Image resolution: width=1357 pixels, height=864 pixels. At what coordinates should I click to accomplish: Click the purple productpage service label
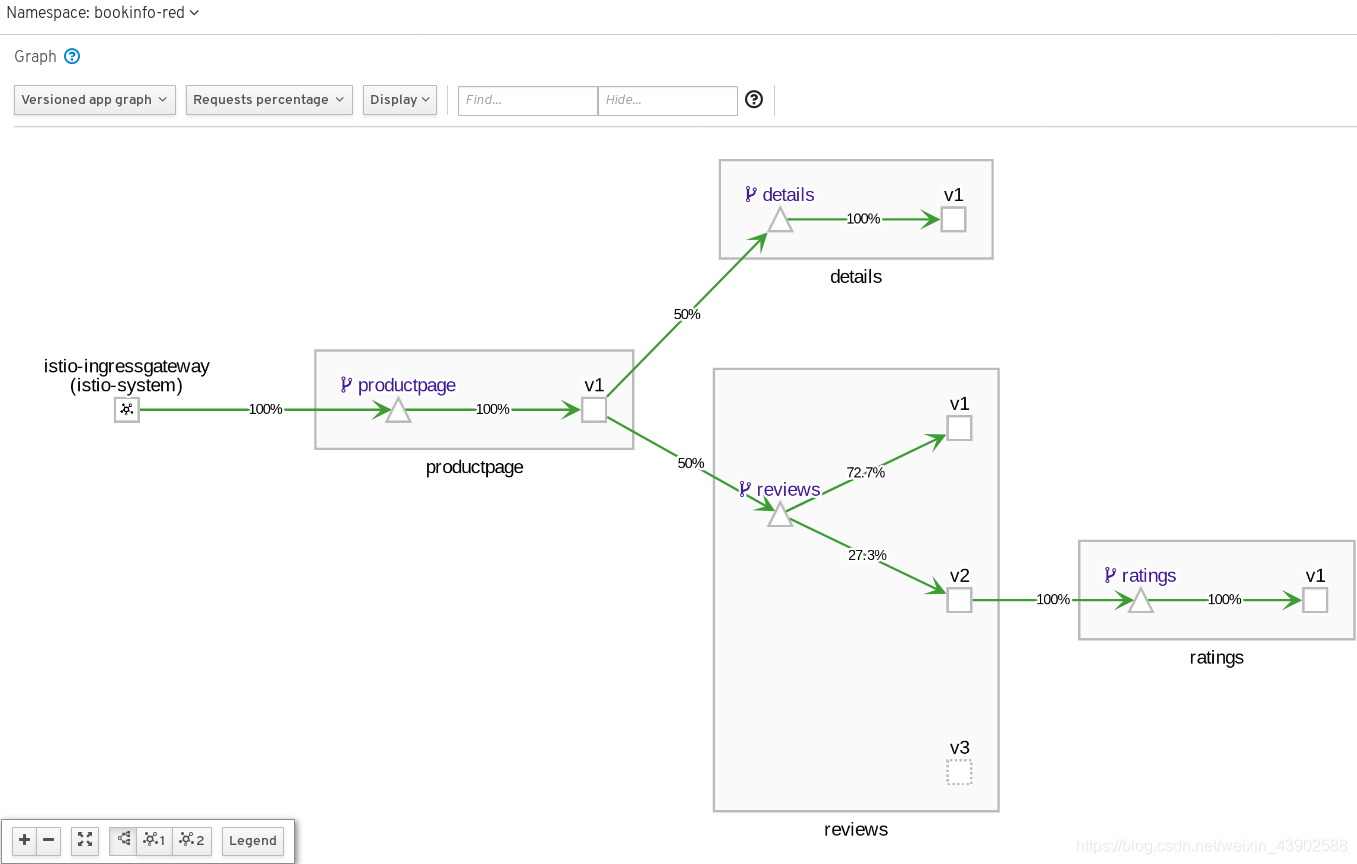coord(407,385)
